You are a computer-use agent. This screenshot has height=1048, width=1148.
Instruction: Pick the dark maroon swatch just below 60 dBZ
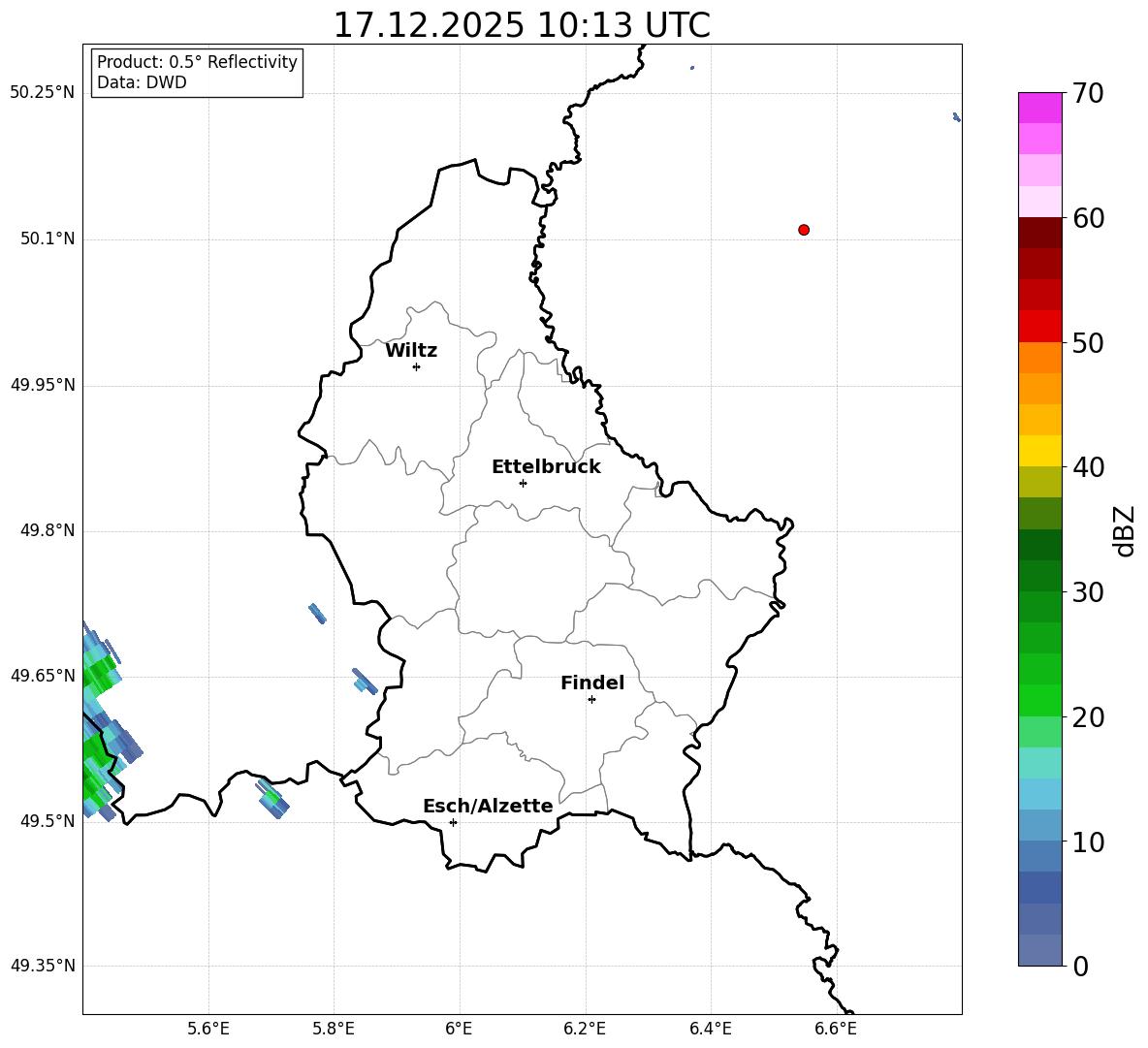click(1039, 233)
